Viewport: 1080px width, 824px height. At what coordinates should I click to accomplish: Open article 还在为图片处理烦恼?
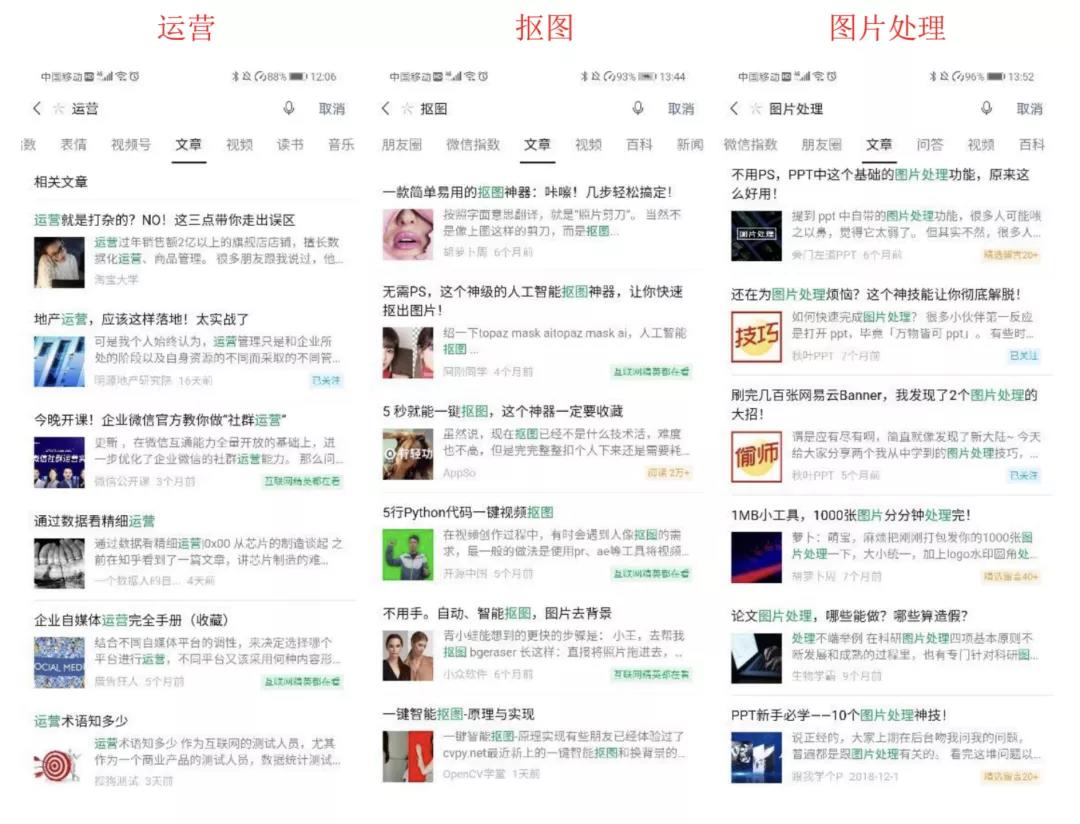(x=887, y=325)
